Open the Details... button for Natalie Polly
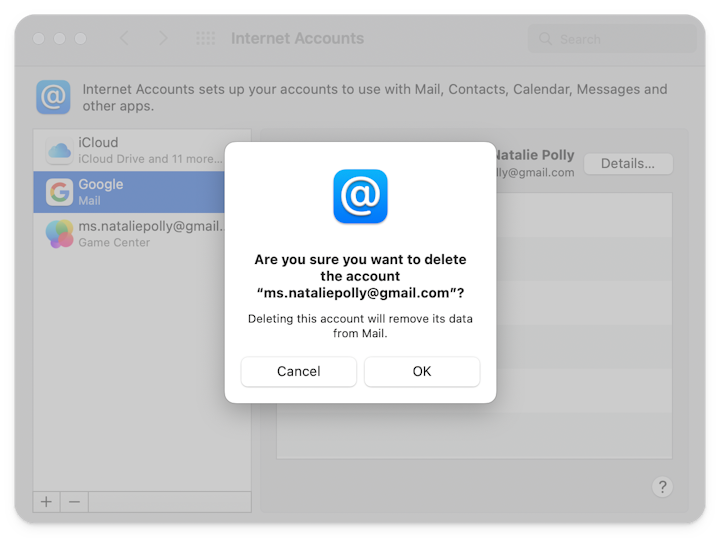The width and height of the screenshot is (720, 538). coord(628,163)
